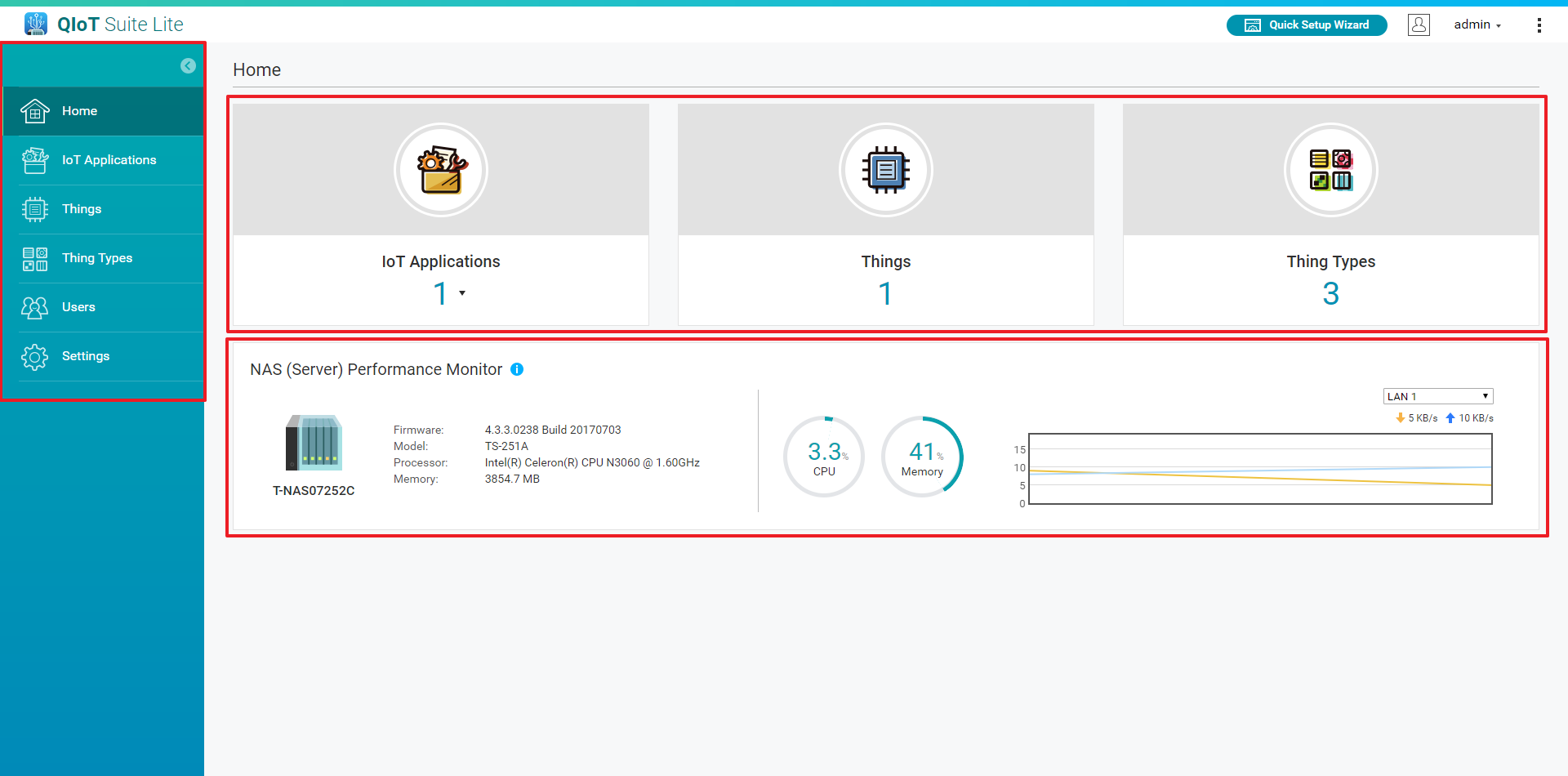Screen dimensions: 1568x776
Task: Go to IoT Applications in sidebar
Action: (109, 160)
